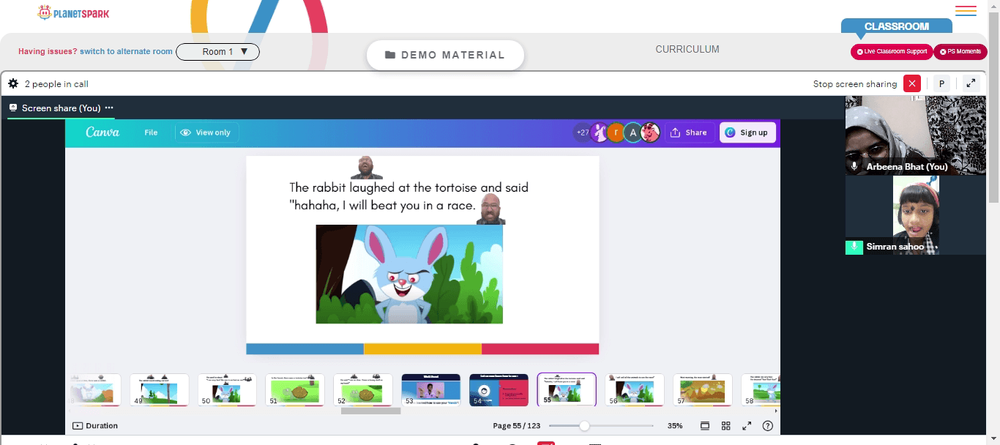The image size is (1000, 445).
Task: Select the Classroom tab
Action: click(x=897, y=26)
